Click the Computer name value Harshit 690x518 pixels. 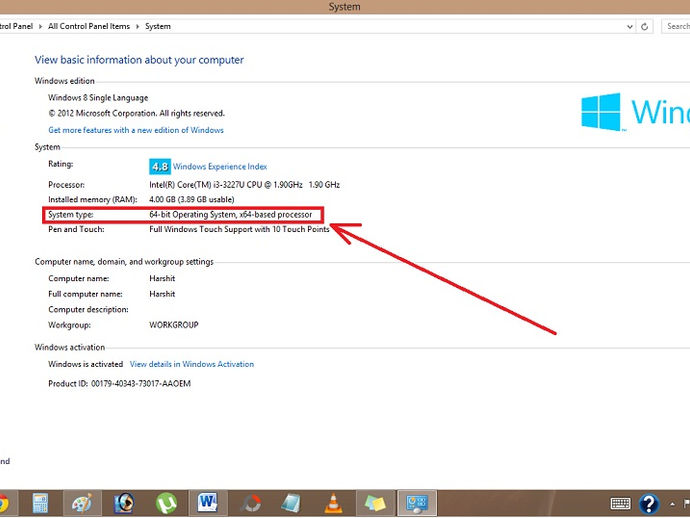click(162, 279)
